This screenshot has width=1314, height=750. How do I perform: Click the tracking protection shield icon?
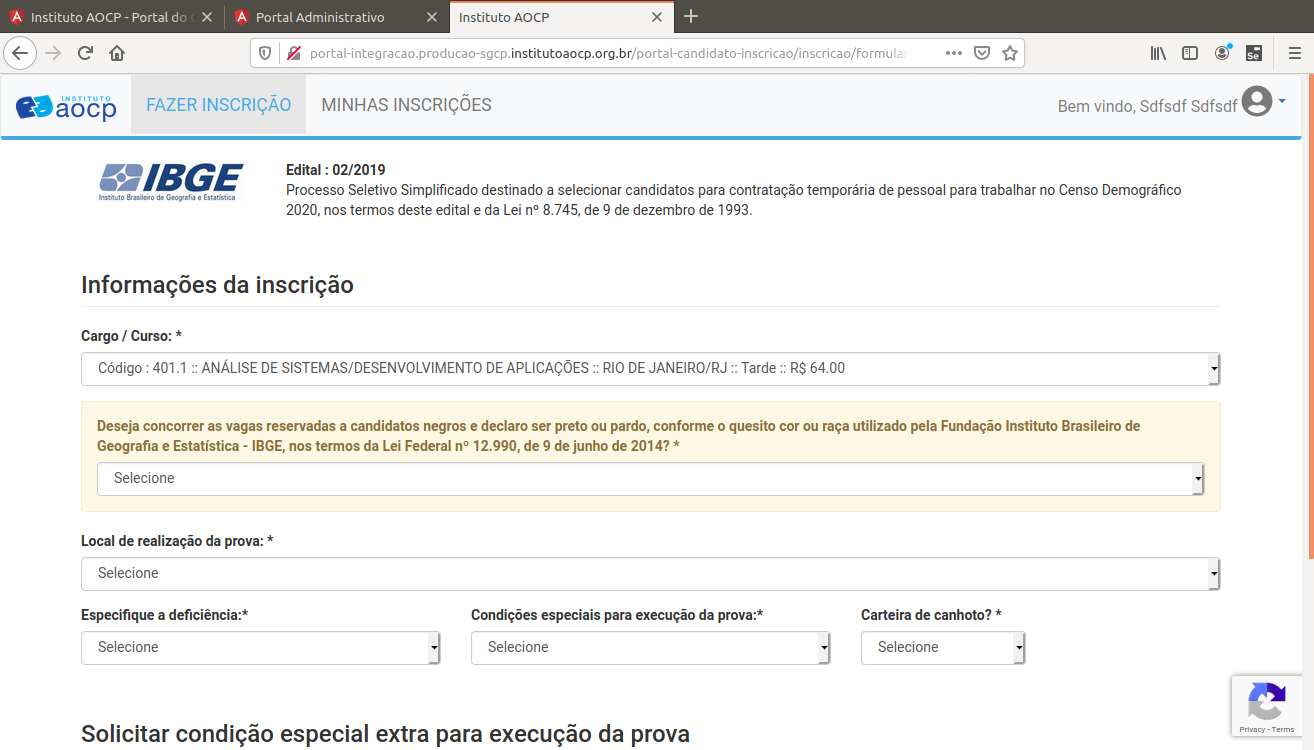click(265, 53)
